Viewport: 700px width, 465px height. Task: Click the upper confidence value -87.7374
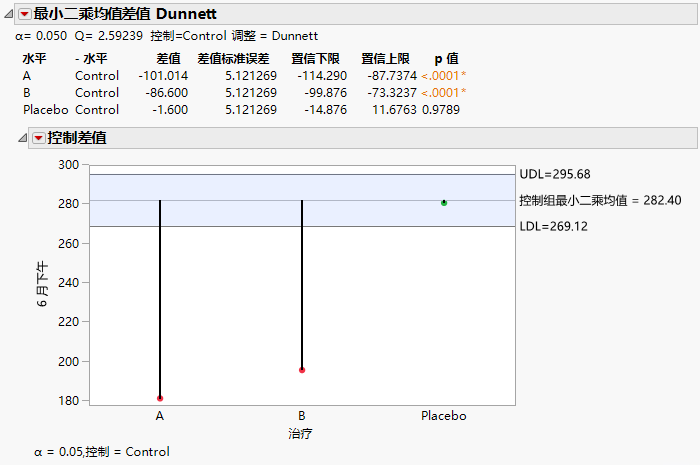pyautogui.click(x=392, y=76)
